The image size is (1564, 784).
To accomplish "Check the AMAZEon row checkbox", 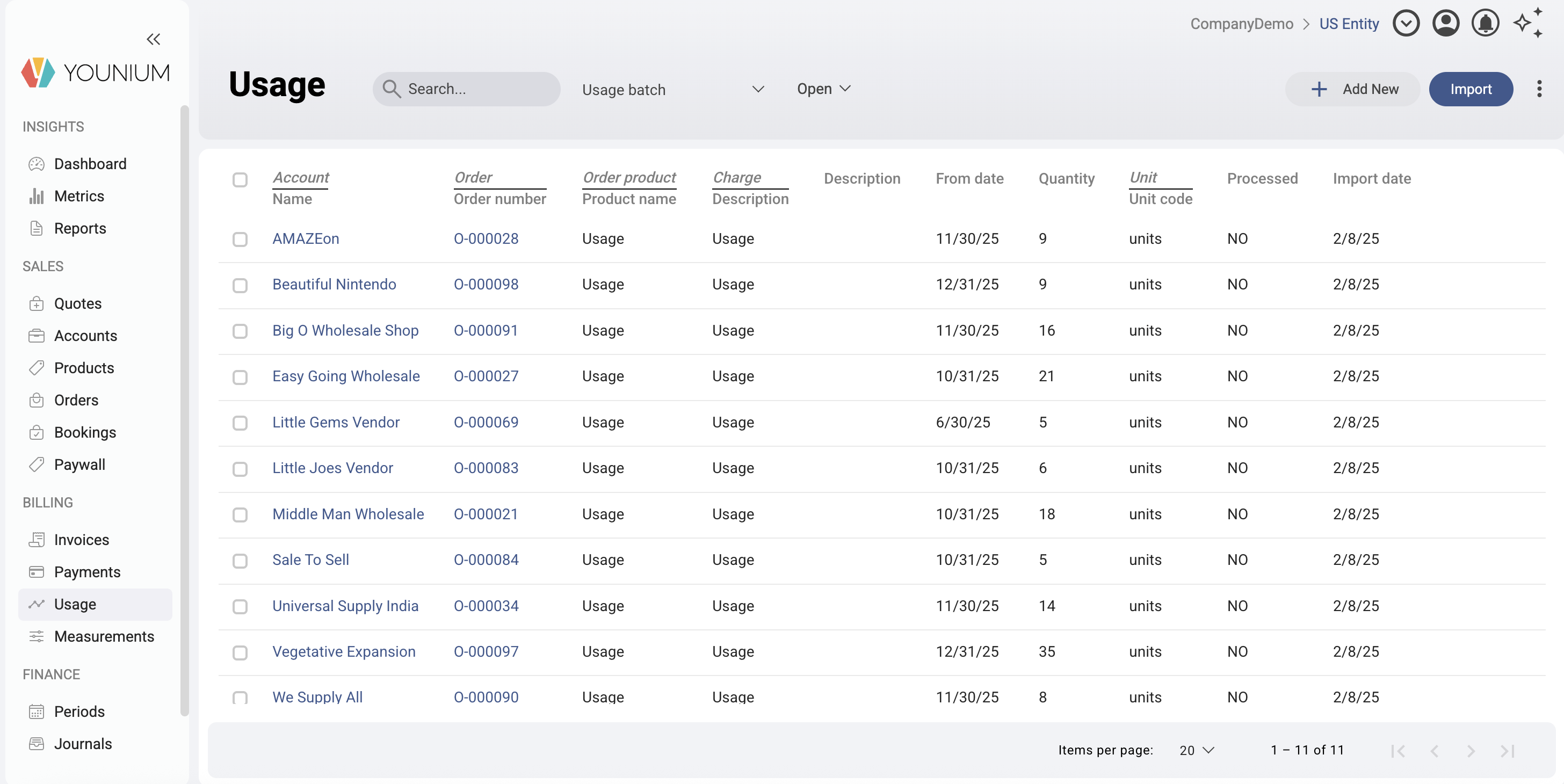I will 240,239.
